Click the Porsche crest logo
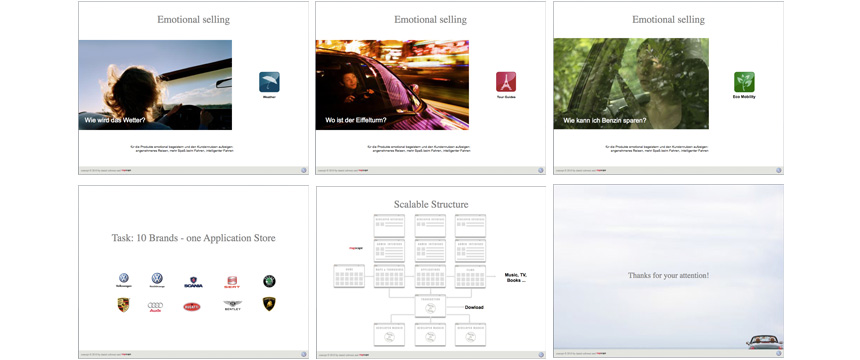 [x=123, y=305]
